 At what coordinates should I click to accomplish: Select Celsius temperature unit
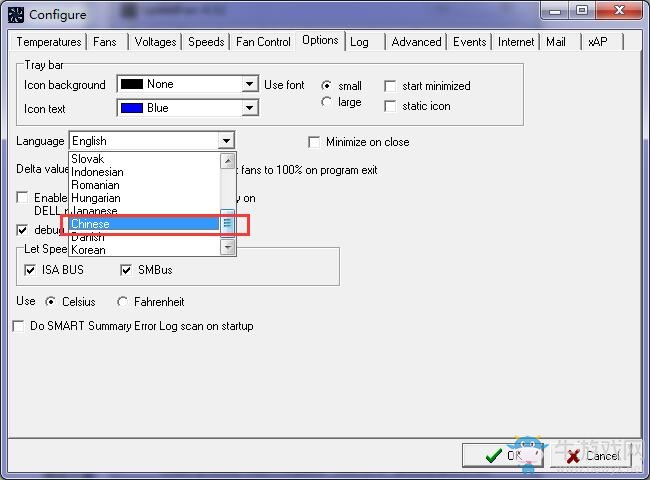tap(50, 301)
